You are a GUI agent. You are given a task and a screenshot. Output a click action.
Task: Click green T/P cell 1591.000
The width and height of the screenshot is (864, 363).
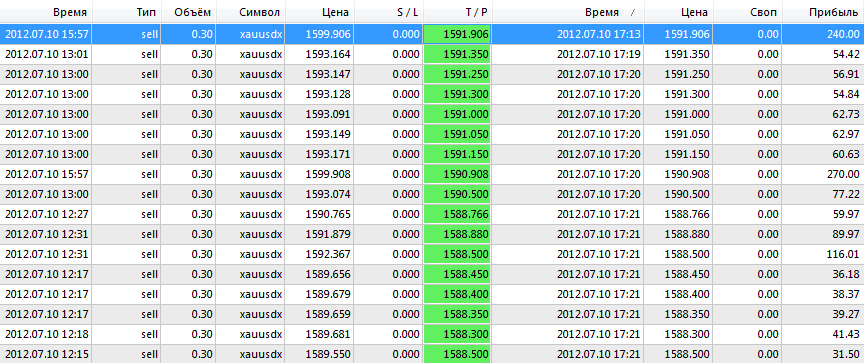click(x=457, y=114)
